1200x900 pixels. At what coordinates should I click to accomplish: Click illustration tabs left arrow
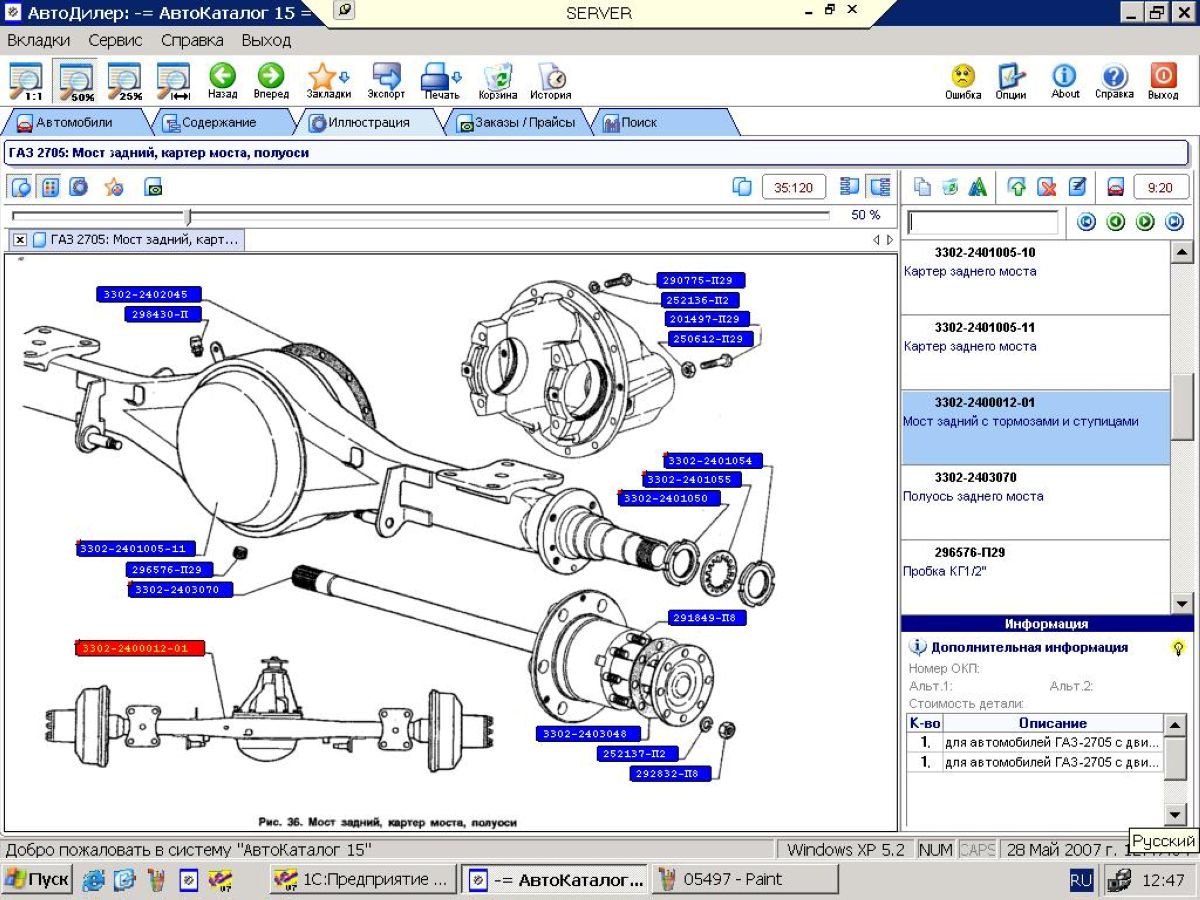[877, 240]
